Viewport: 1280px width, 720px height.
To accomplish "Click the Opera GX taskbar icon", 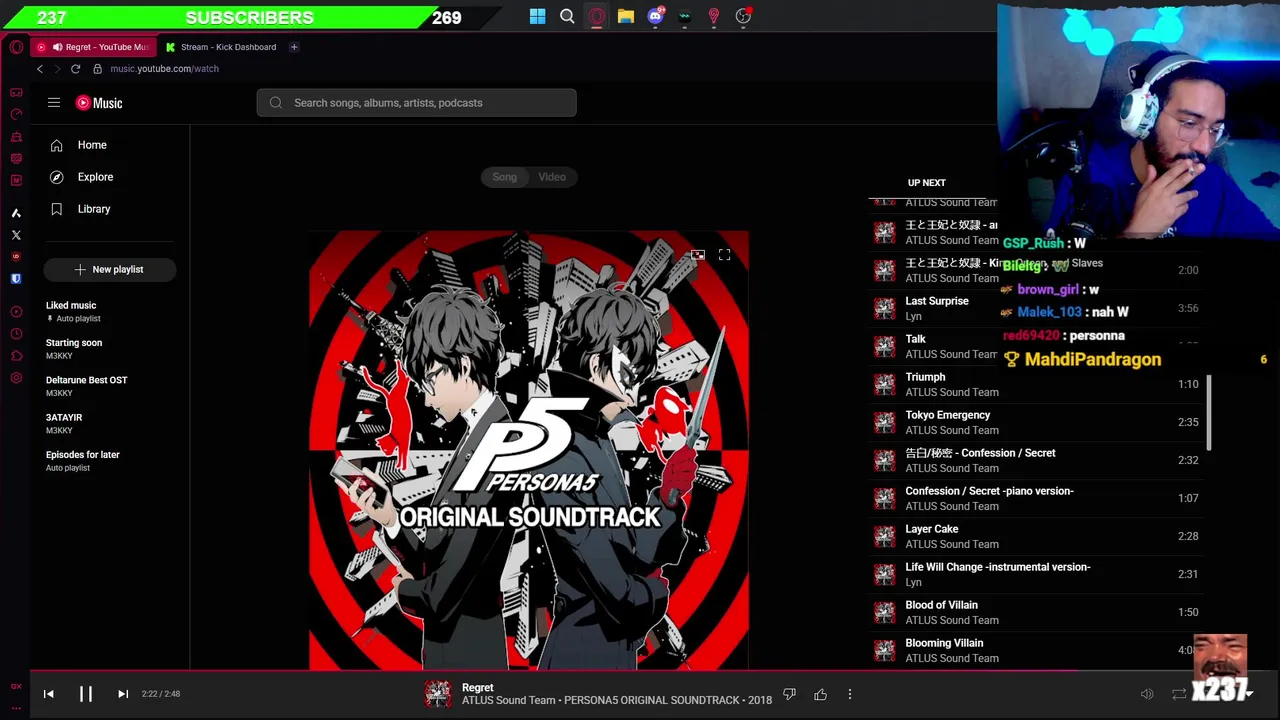I will [x=596, y=16].
